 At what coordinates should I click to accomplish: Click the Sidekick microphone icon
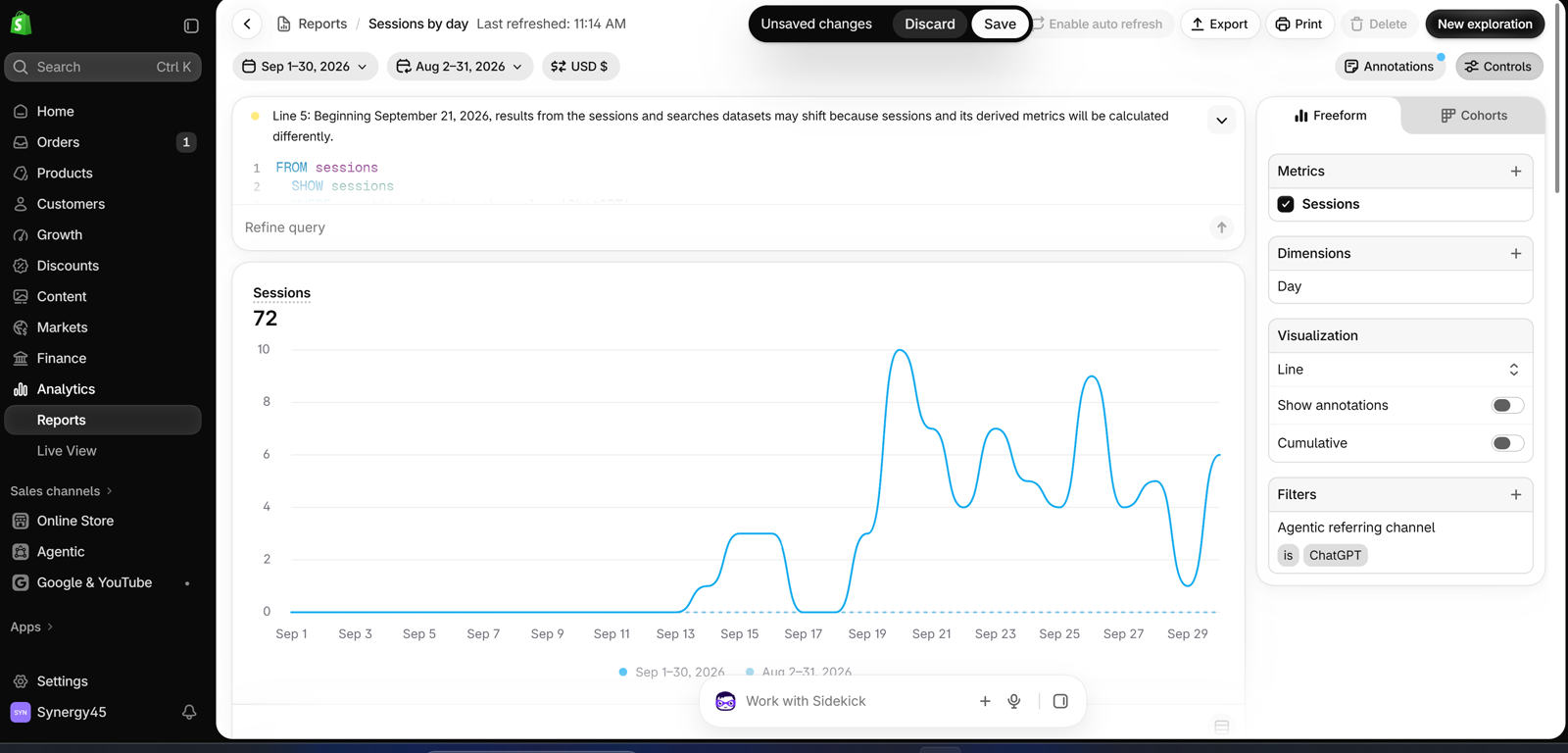(1014, 701)
